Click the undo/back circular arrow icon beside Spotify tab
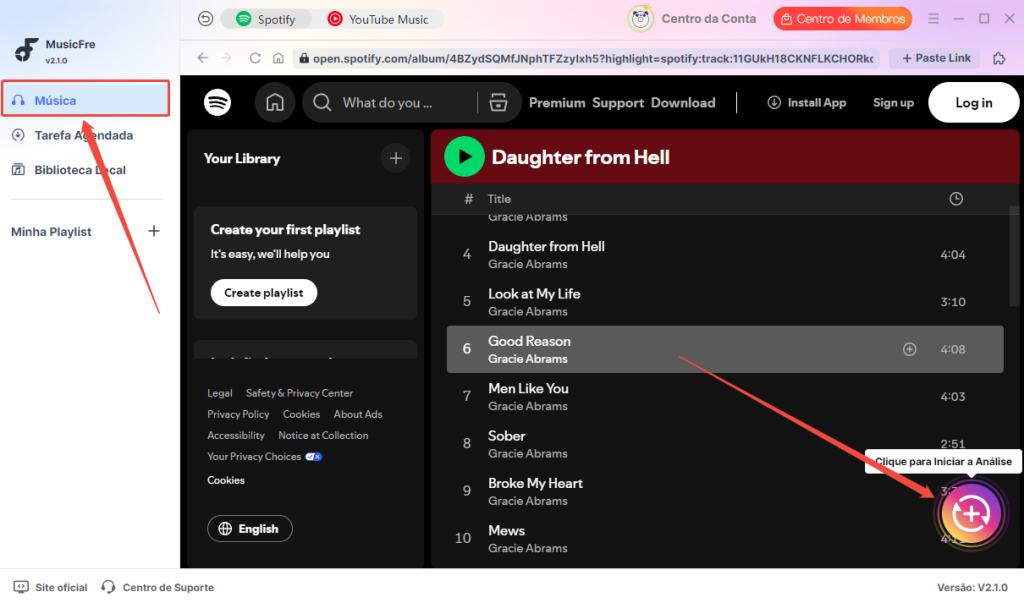1024x603 pixels. click(205, 19)
